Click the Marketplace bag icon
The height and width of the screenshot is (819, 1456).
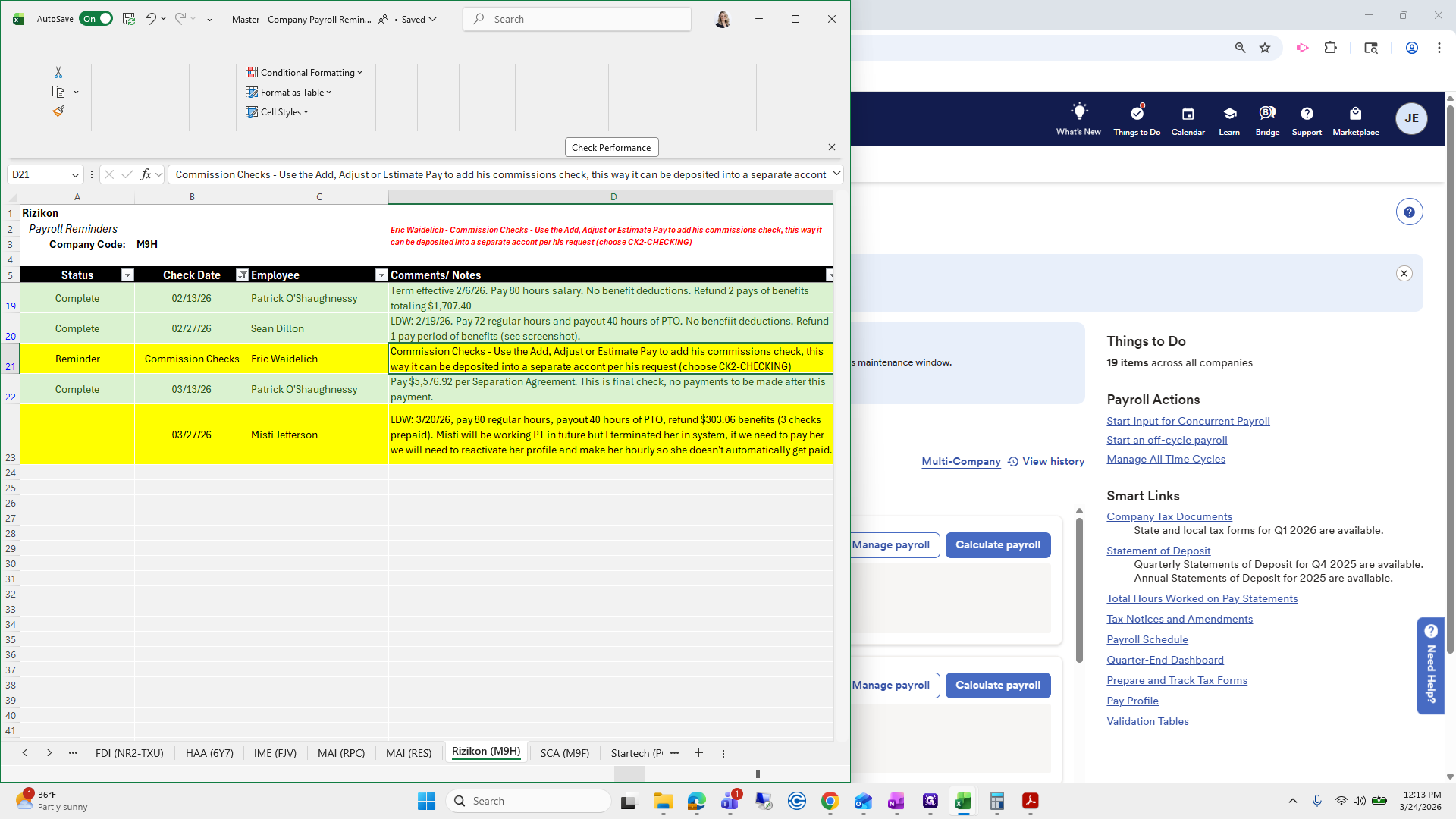pos(1355,114)
